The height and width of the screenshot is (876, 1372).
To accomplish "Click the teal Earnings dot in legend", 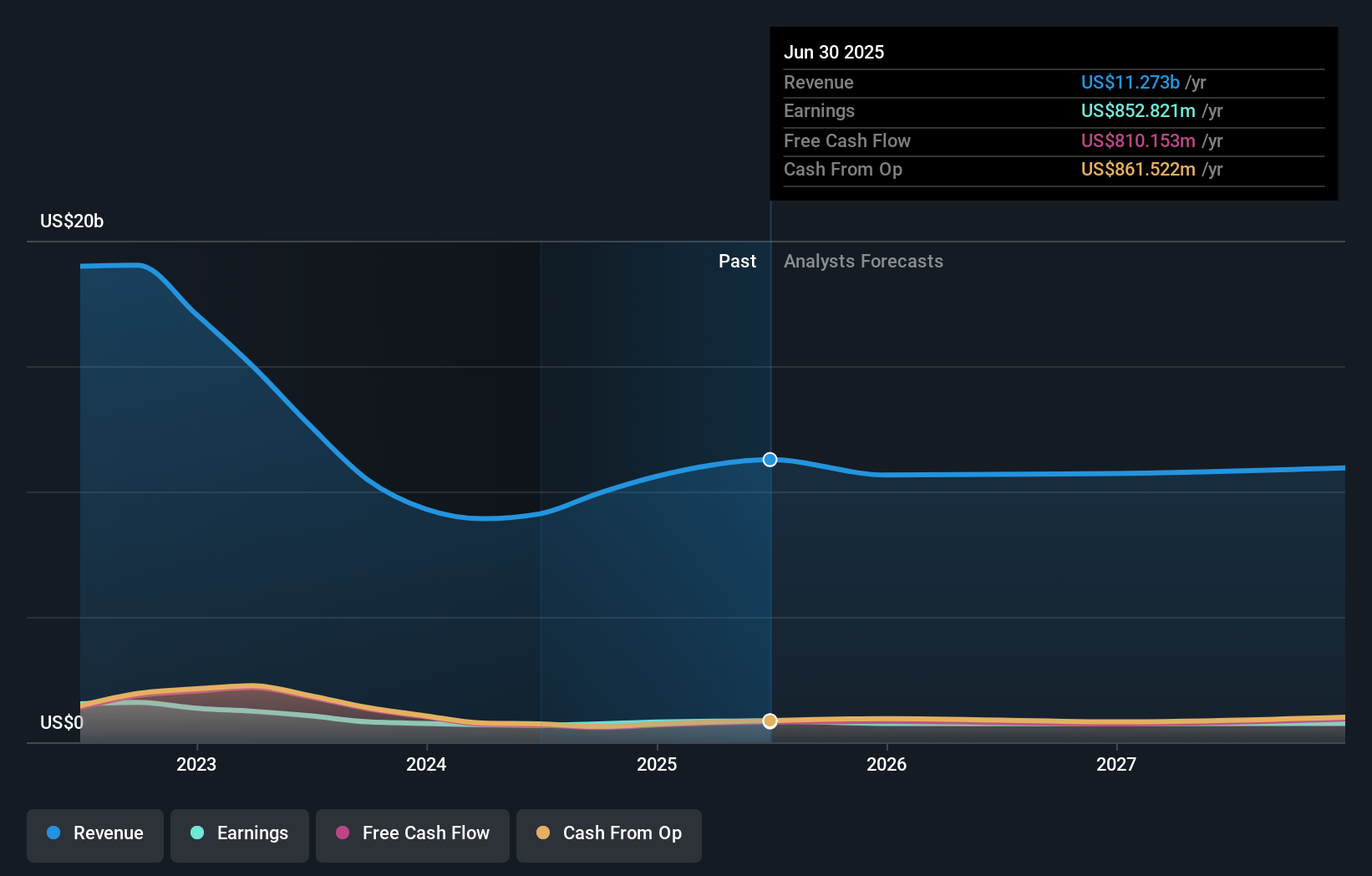I will [197, 833].
